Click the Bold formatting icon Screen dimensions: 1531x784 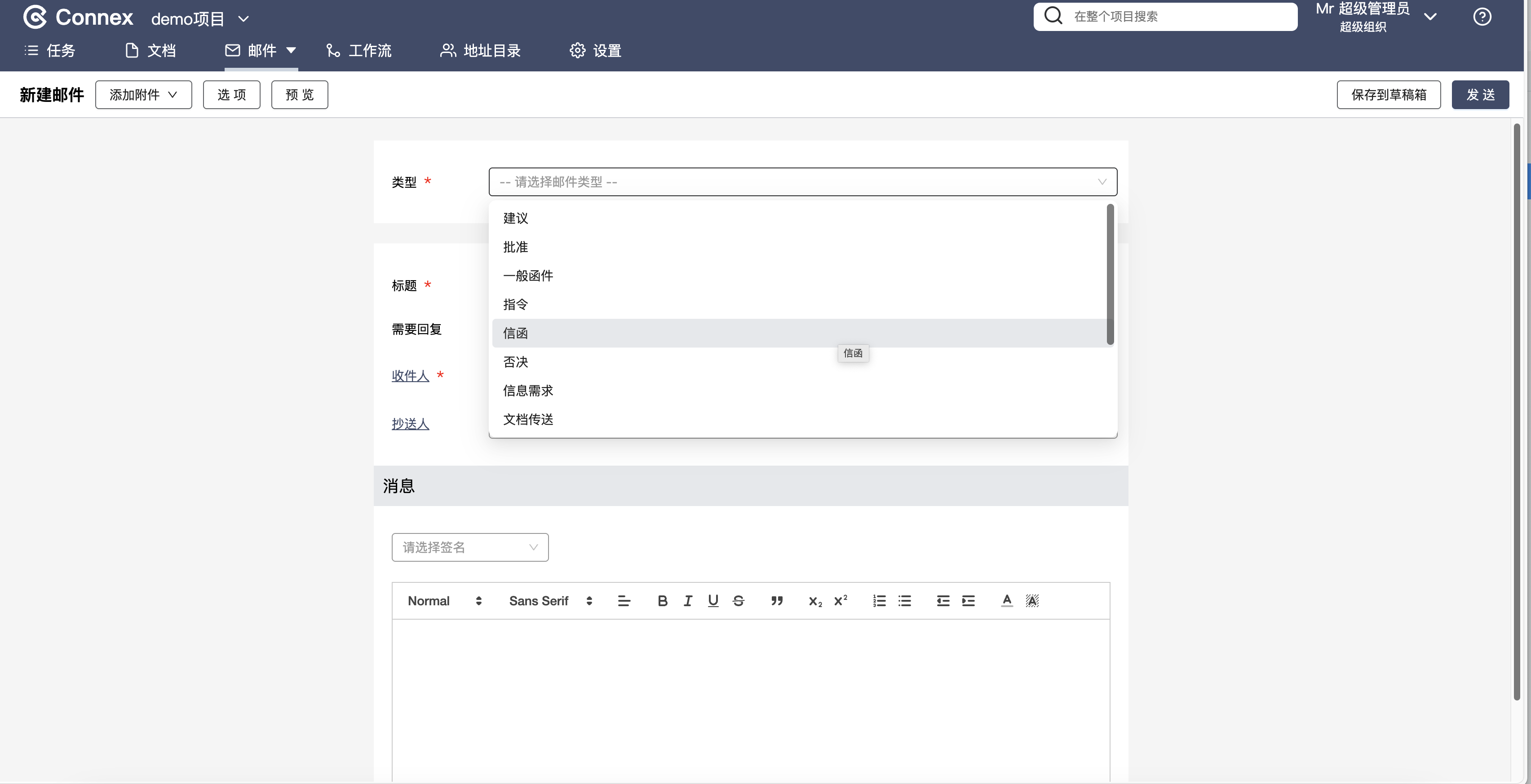click(x=662, y=601)
